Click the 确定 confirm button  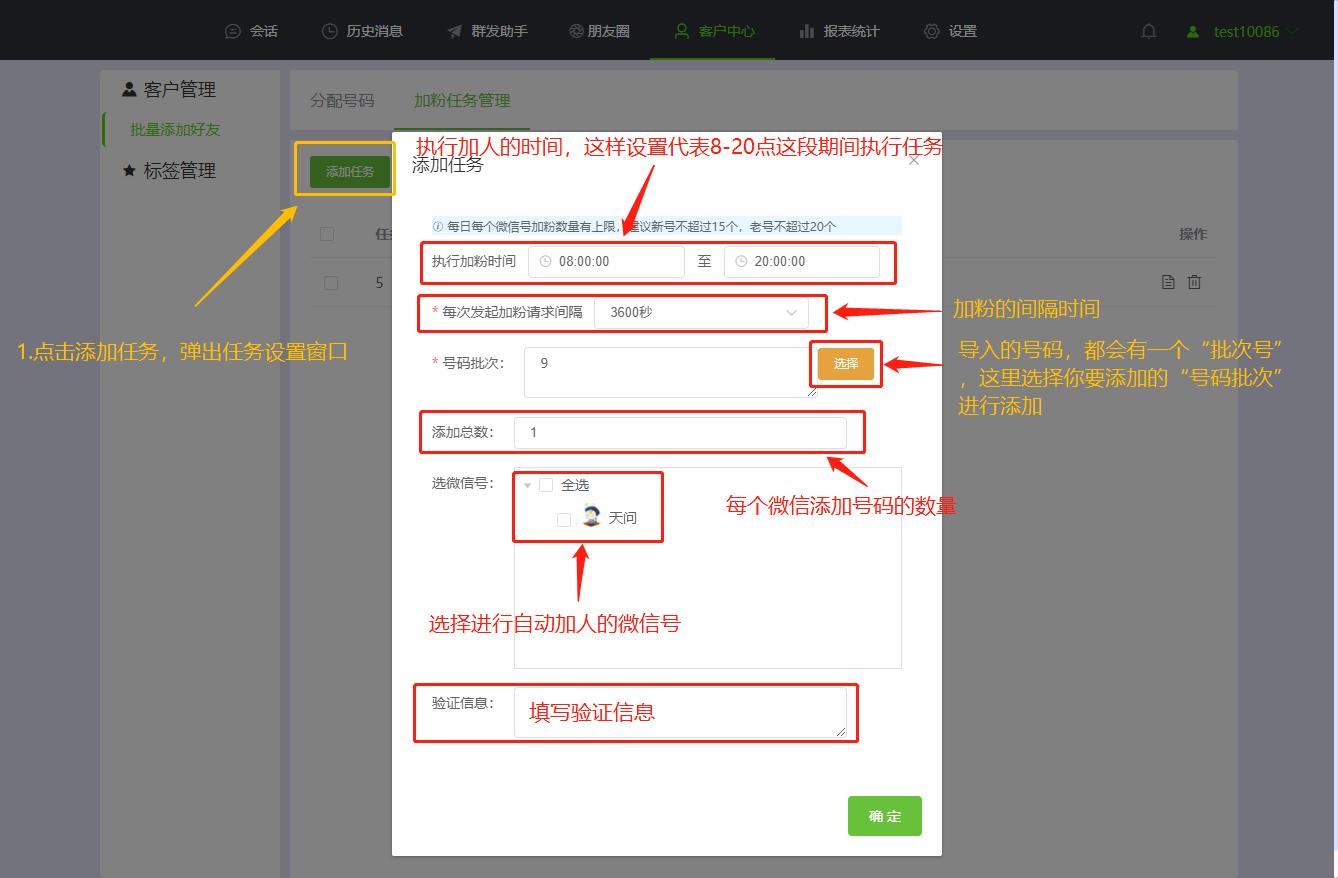884,816
